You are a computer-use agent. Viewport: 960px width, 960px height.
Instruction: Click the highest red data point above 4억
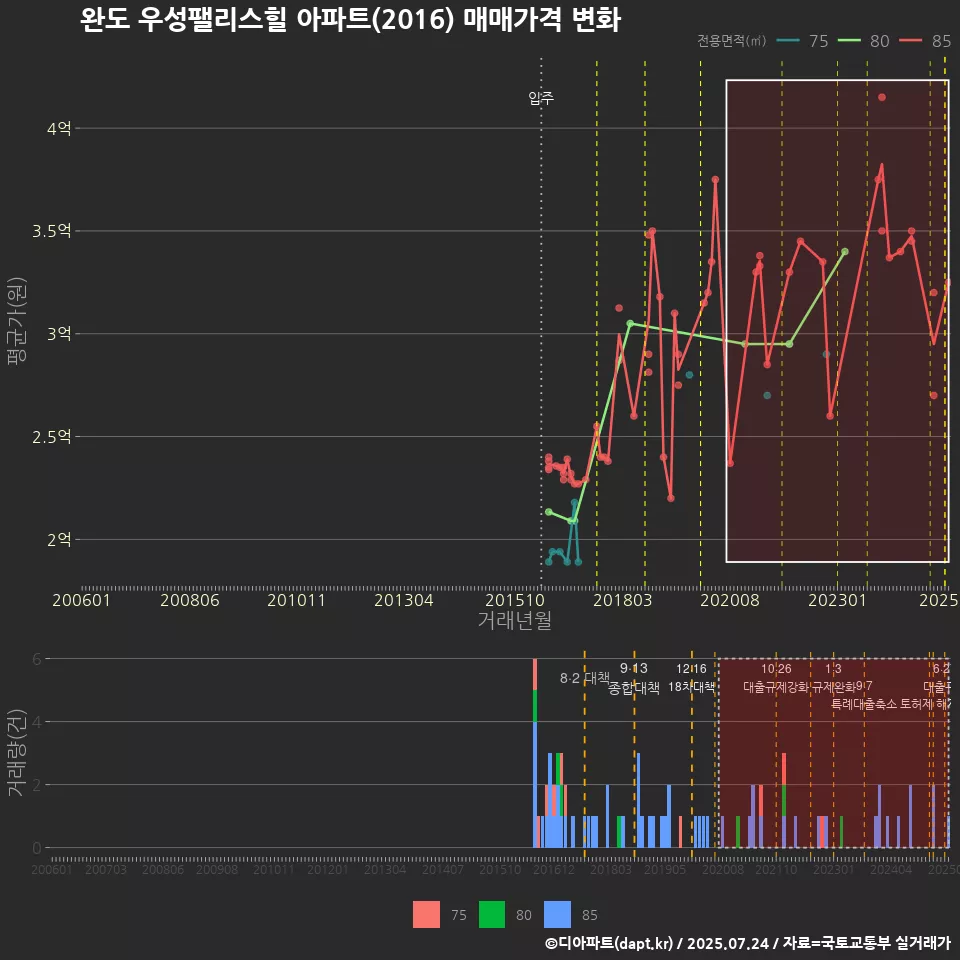882,97
